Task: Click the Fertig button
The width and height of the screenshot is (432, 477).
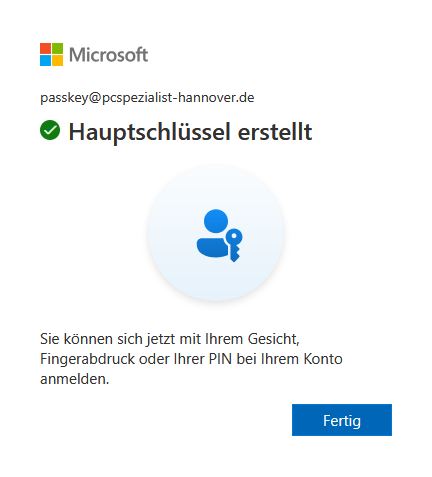Action: [x=342, y=420]
